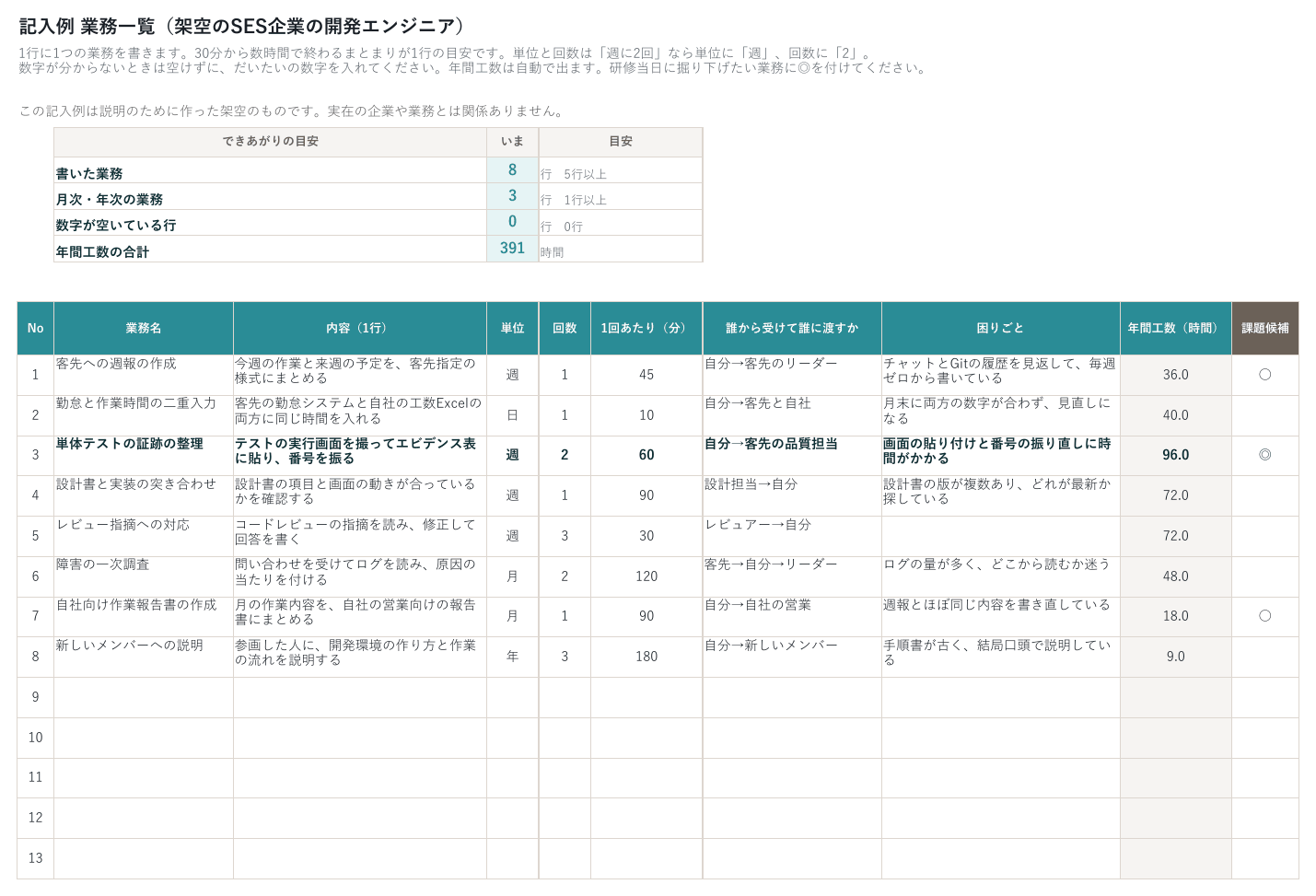
Task: Select the 客先→自分→リーダー cell
Action: pyautogui.click(x=792, y=576)
